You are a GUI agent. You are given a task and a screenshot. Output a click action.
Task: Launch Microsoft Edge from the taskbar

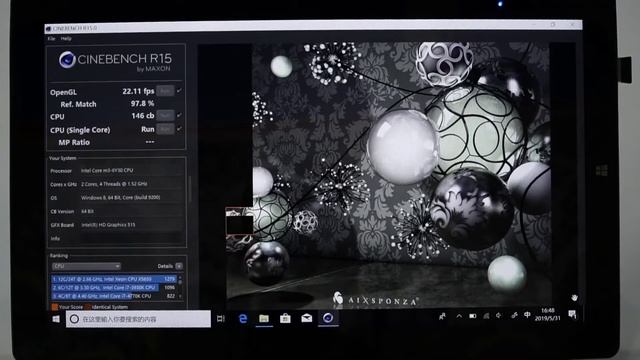243,319
